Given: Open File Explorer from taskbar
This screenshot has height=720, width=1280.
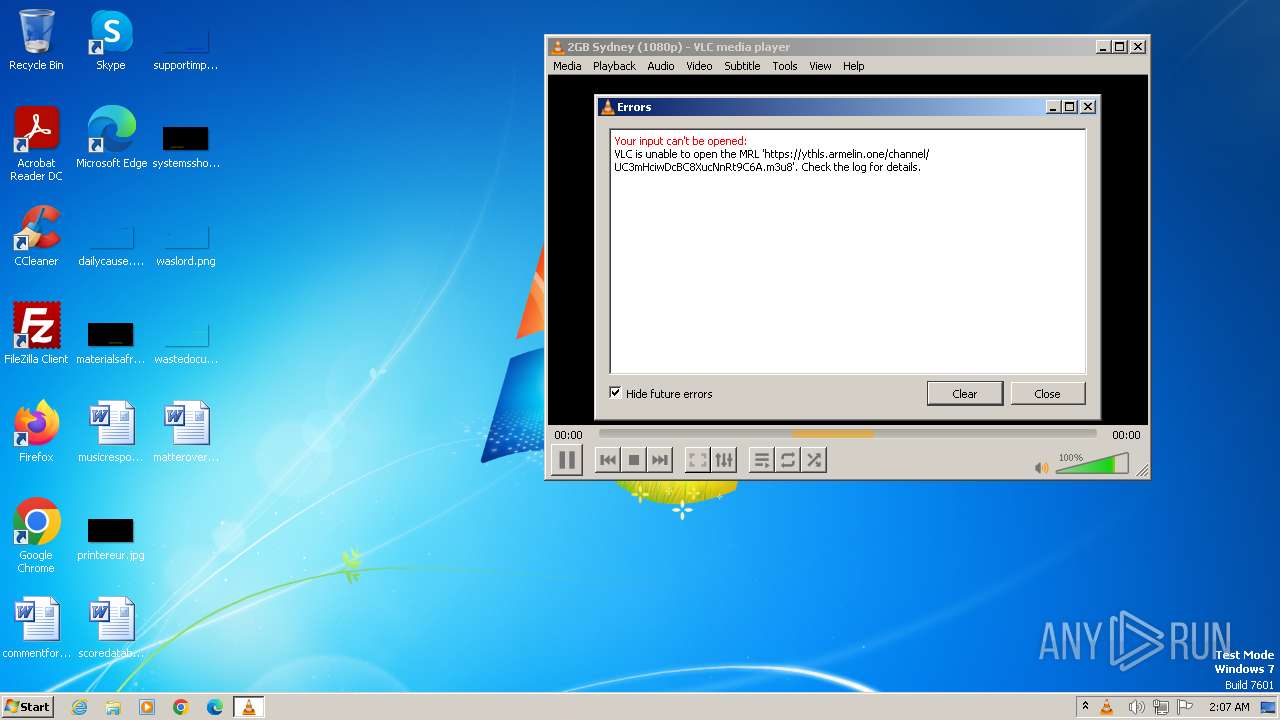Looking at the screenshot, I should [x=113, y=707].
